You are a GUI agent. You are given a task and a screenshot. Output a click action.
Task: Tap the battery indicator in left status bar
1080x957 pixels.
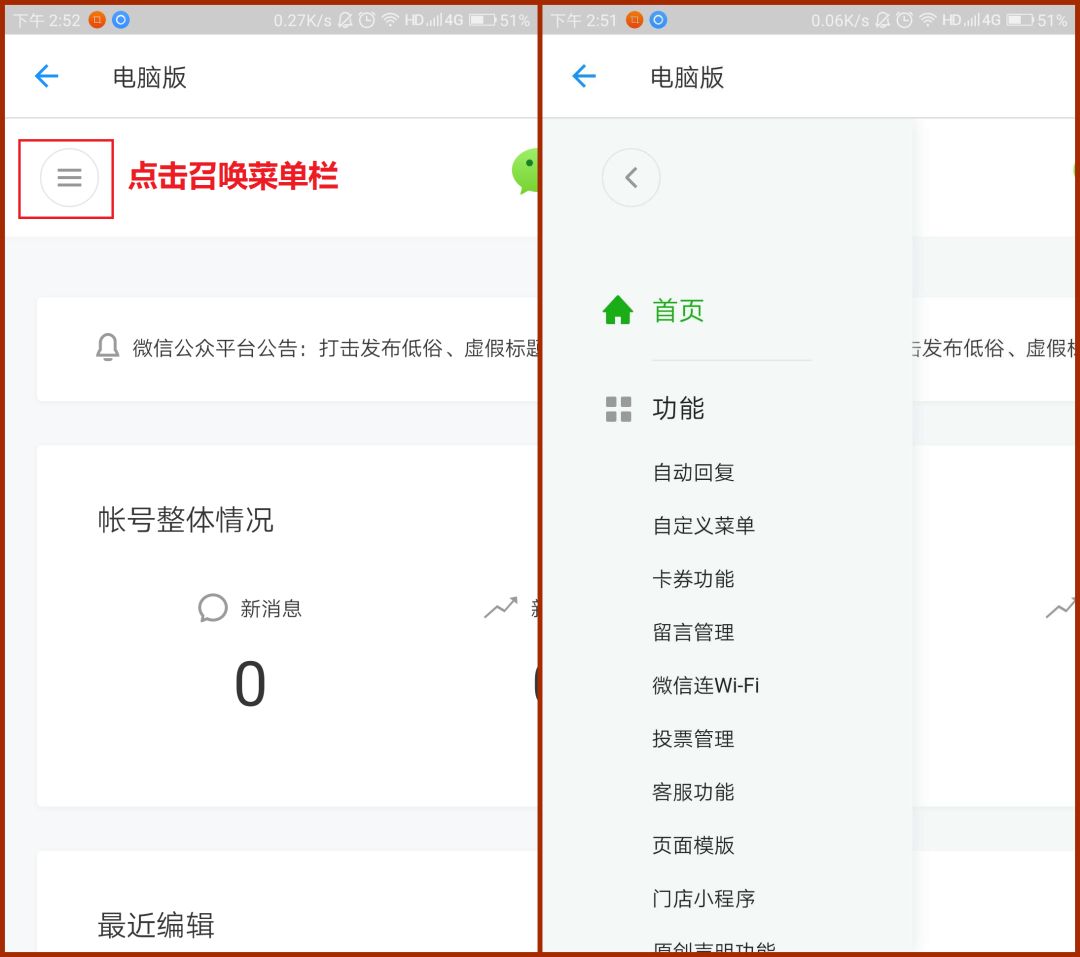click(482, 20)
